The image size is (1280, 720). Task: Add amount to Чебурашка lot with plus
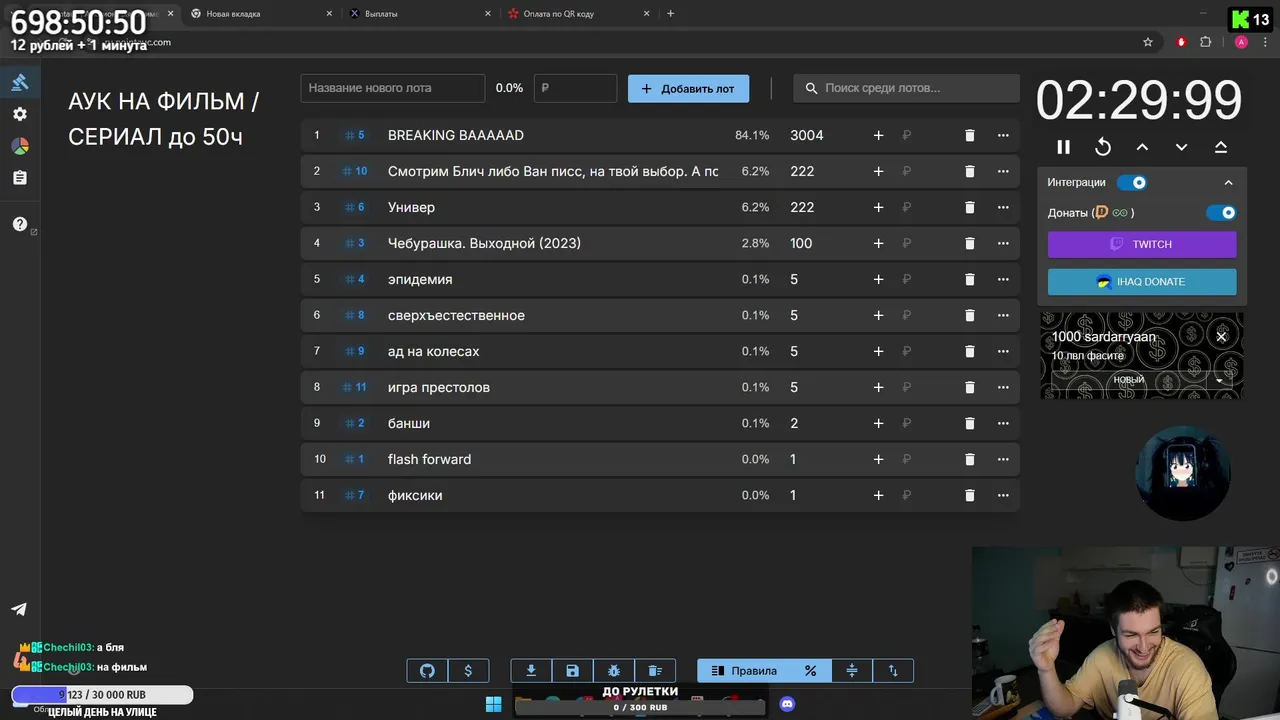(878, 243)
